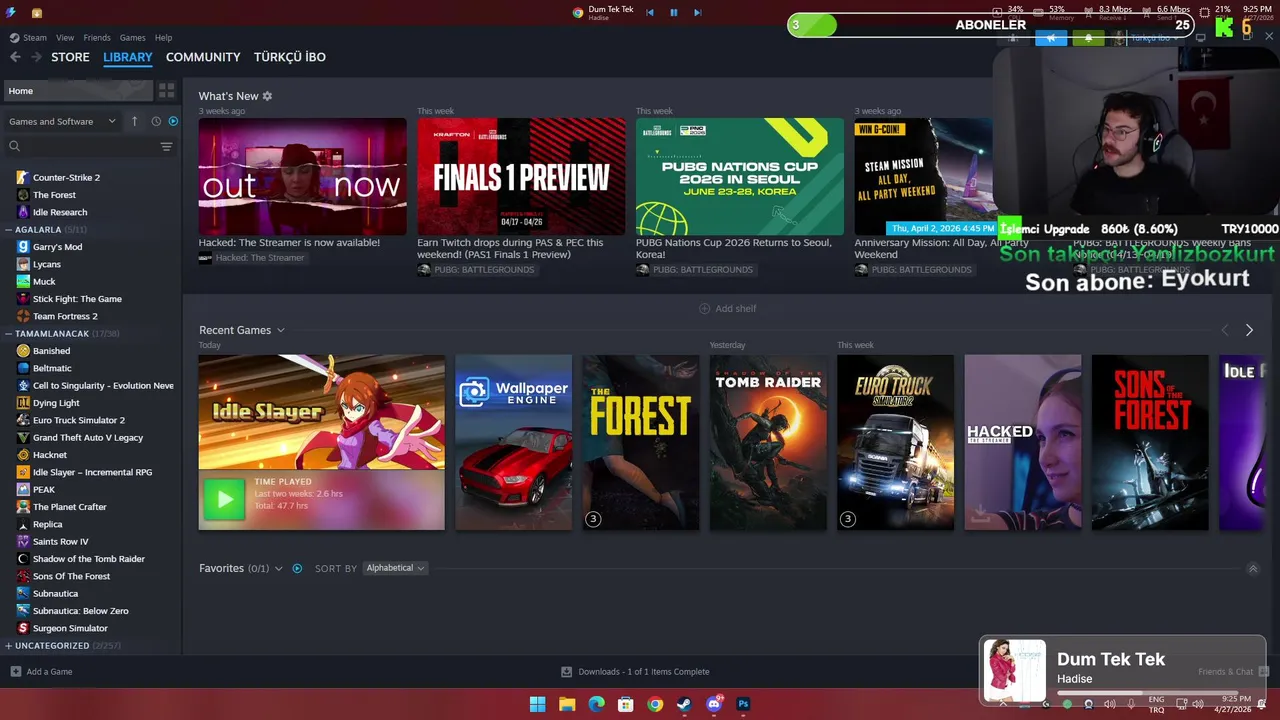The image size is (1280, 720).
Task: Skip to next track in top bar
Action: click(x=697, y=12)
